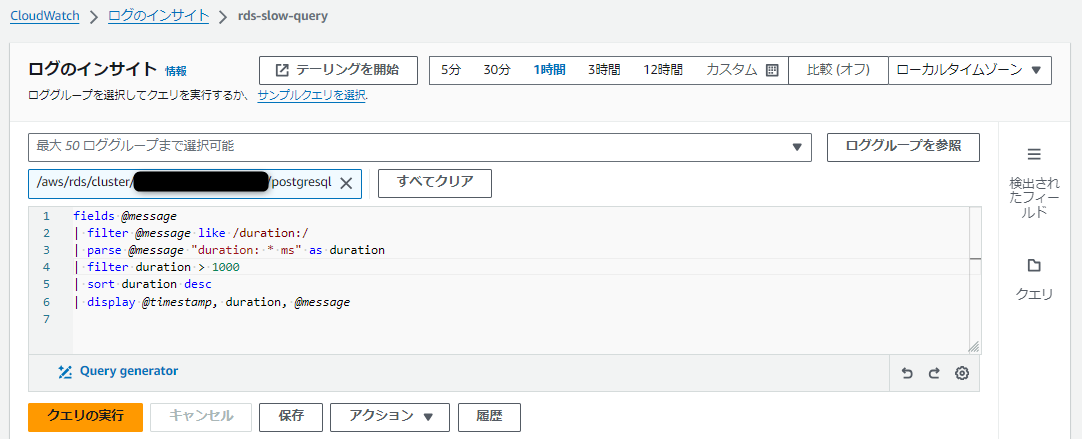The image size is (1082, 439).
Task: Select the 12時間 time range
Action: (x=662, y=70)
